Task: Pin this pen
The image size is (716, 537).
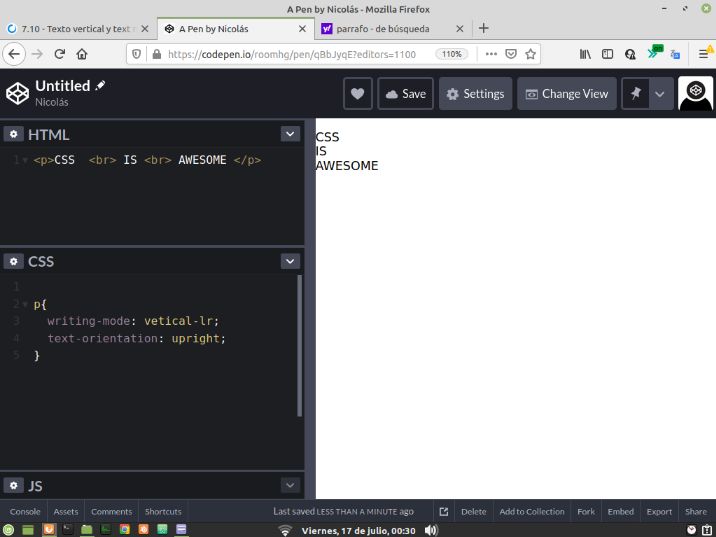Action: [x=635, y=94]
